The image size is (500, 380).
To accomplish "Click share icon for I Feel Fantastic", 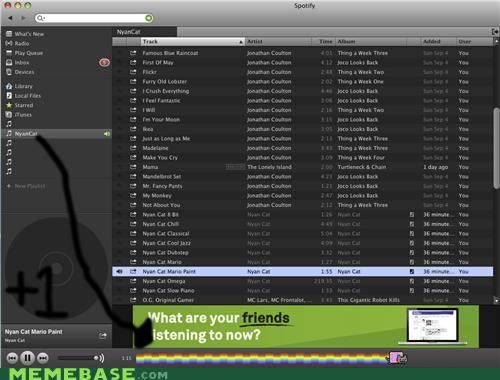I will tap(133, 100).
